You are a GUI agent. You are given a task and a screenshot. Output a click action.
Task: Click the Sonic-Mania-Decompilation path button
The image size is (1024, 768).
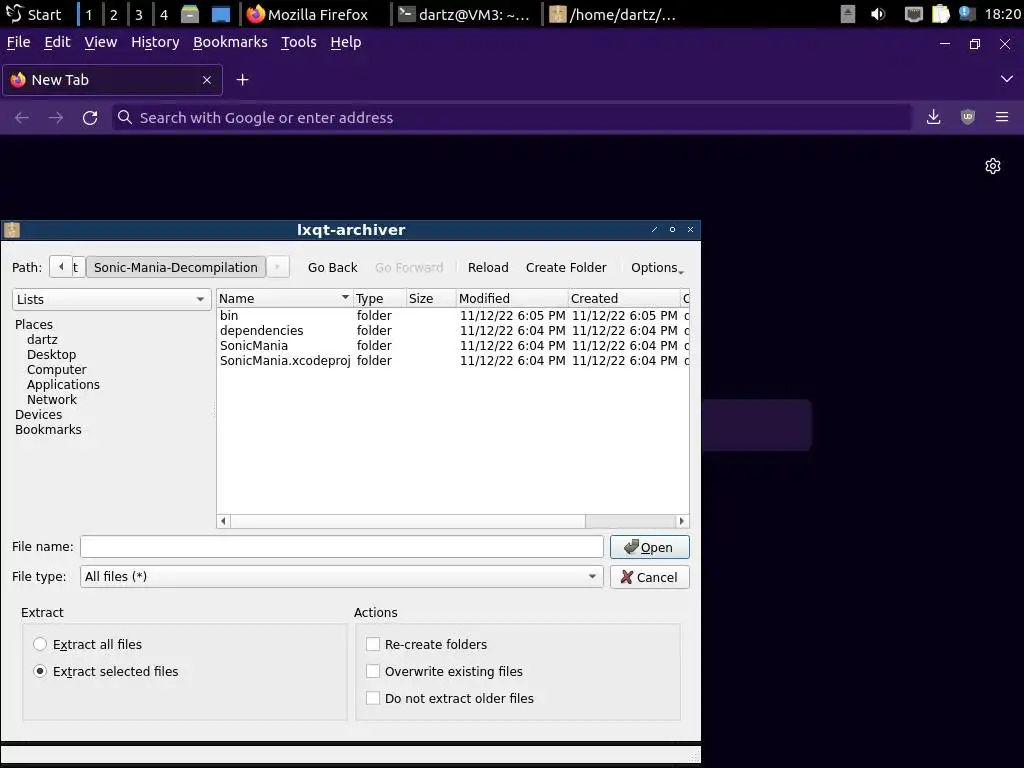[x=176, y=268]
